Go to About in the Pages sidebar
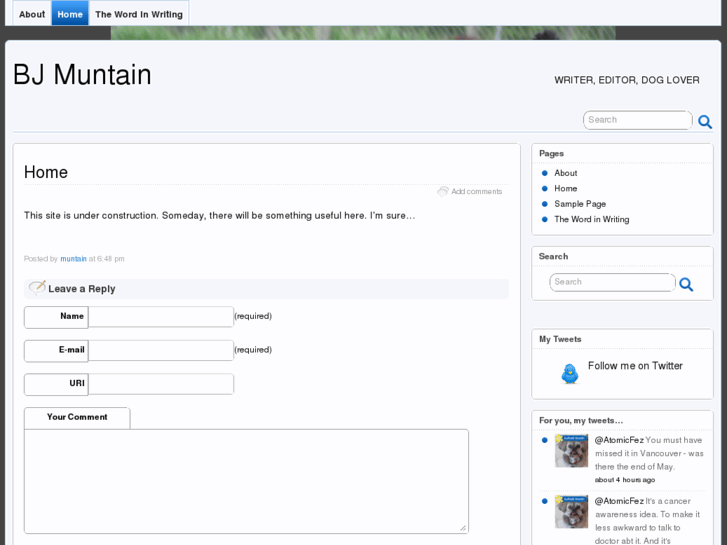 [x=566, y=173]
